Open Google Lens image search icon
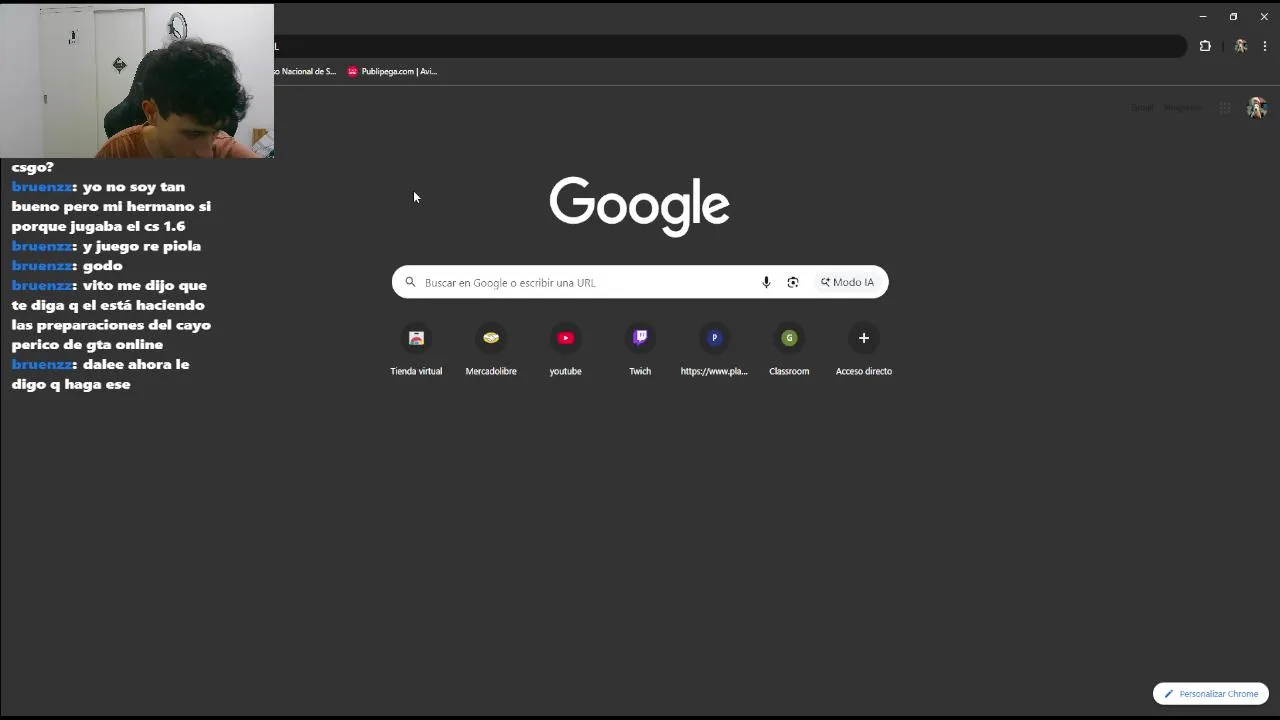Viewport: 1280px width, 720px height. 793,282
